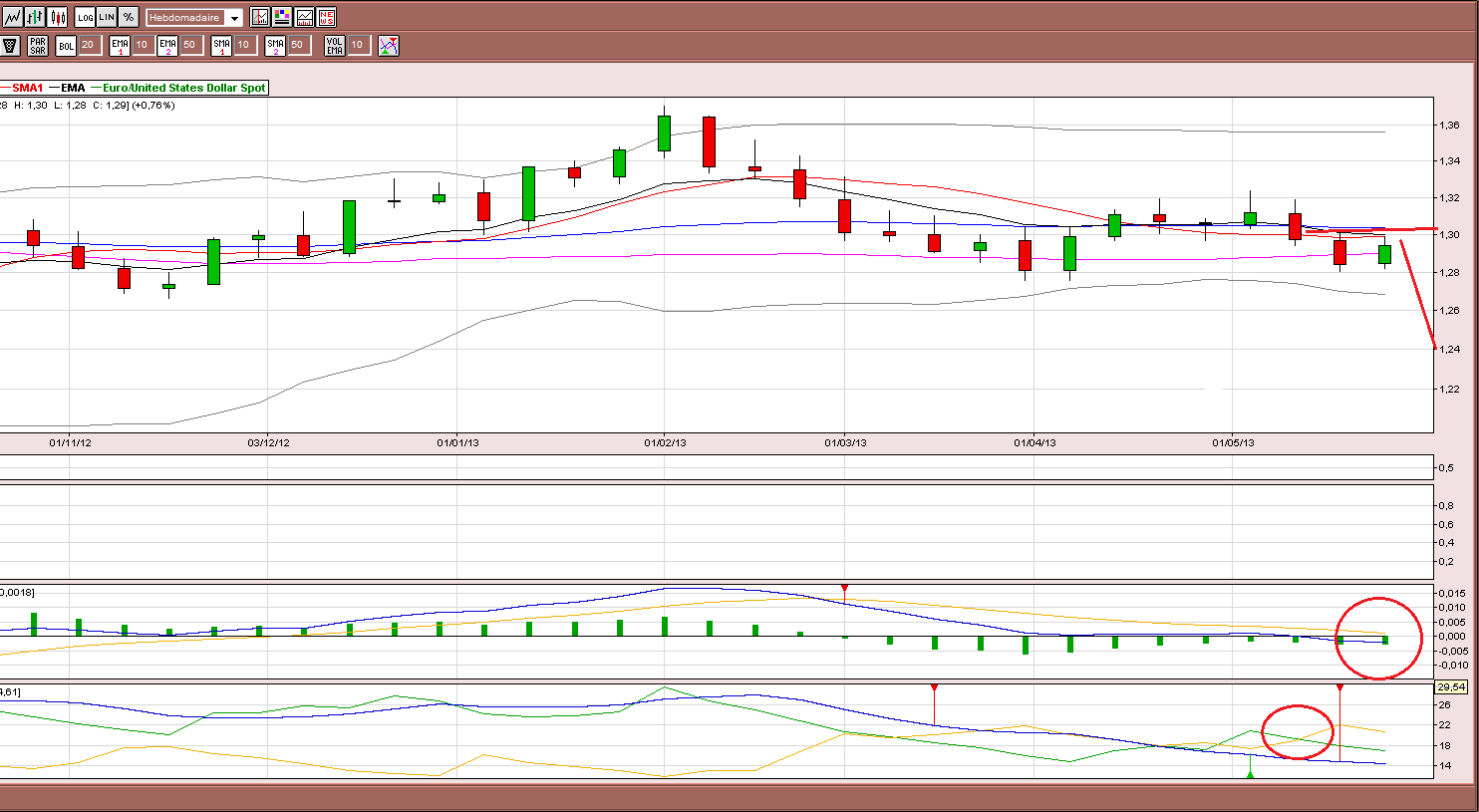The height and width of the screenshot is (812, 1479).
Task: Click the OHLC readout with +0,76%
Action: click(88, 105)
